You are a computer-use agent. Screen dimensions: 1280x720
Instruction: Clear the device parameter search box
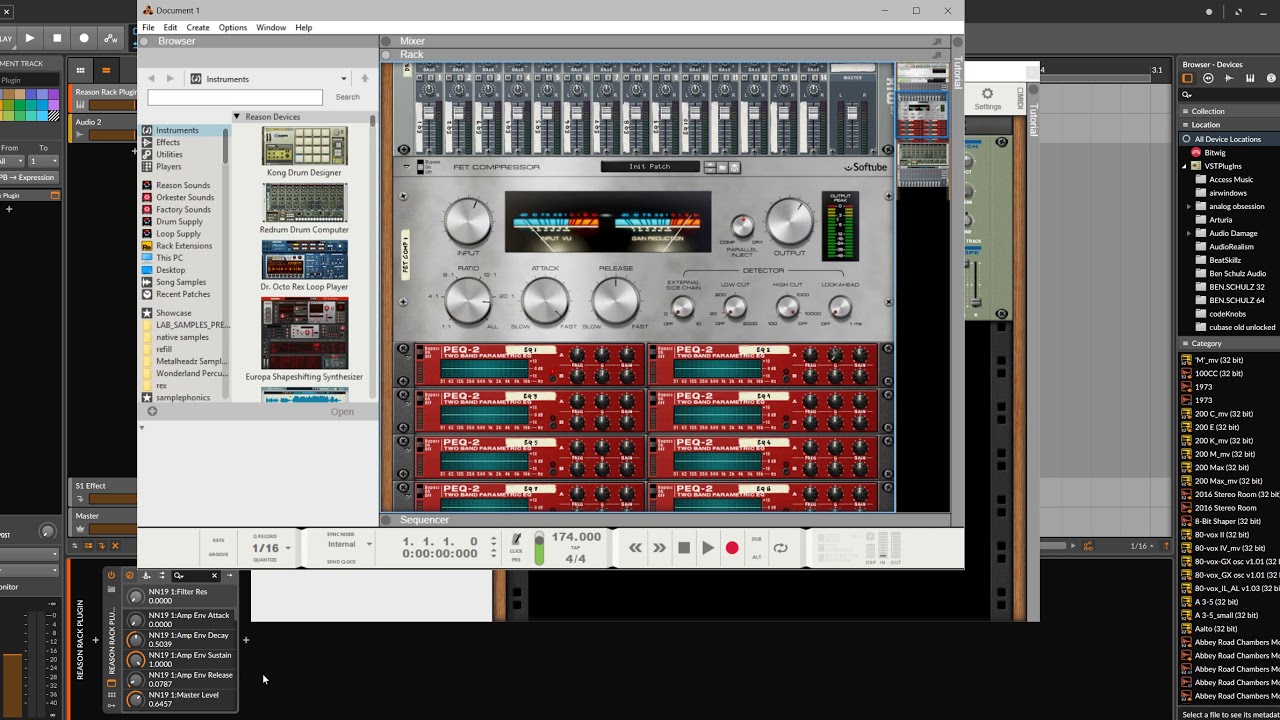coord(214,576)
